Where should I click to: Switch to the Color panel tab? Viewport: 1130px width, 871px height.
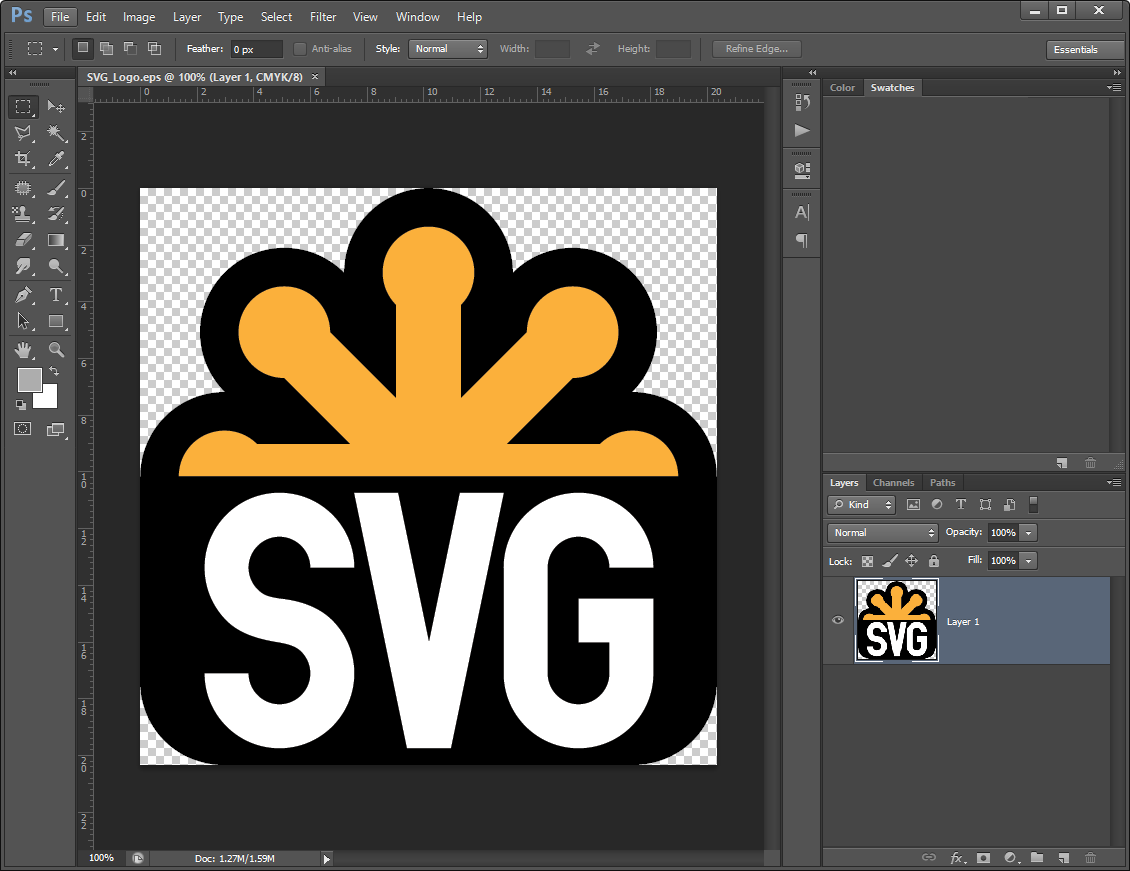point(842,87)
